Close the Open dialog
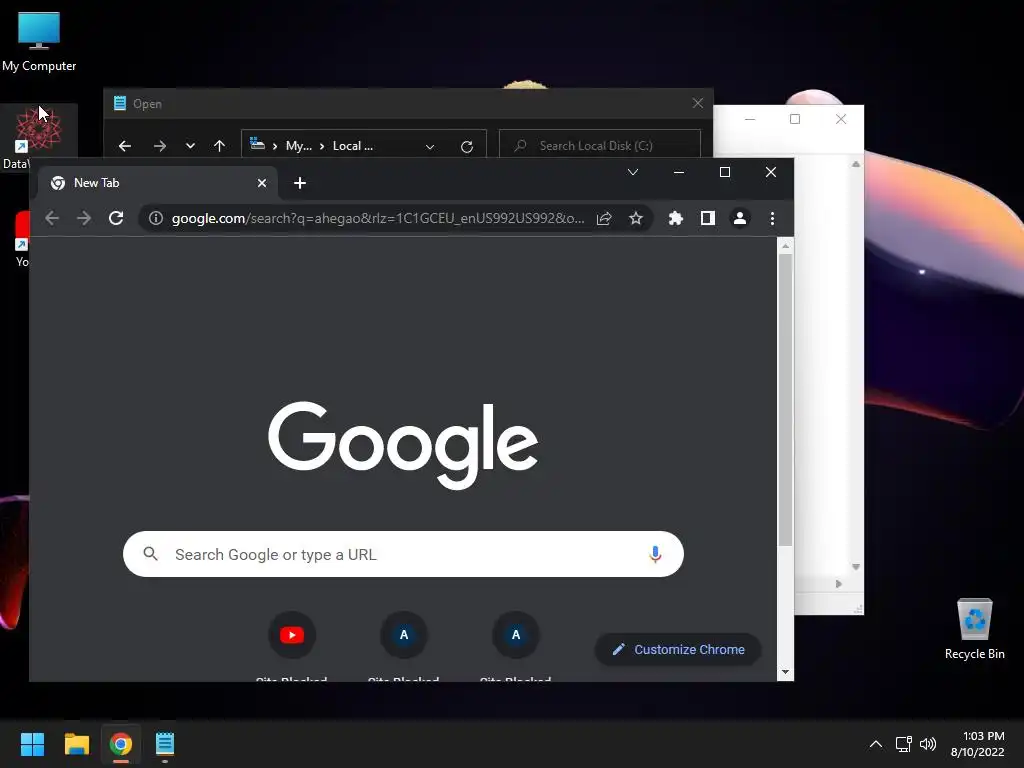The image size is (1024, 768). pos(697,103)
